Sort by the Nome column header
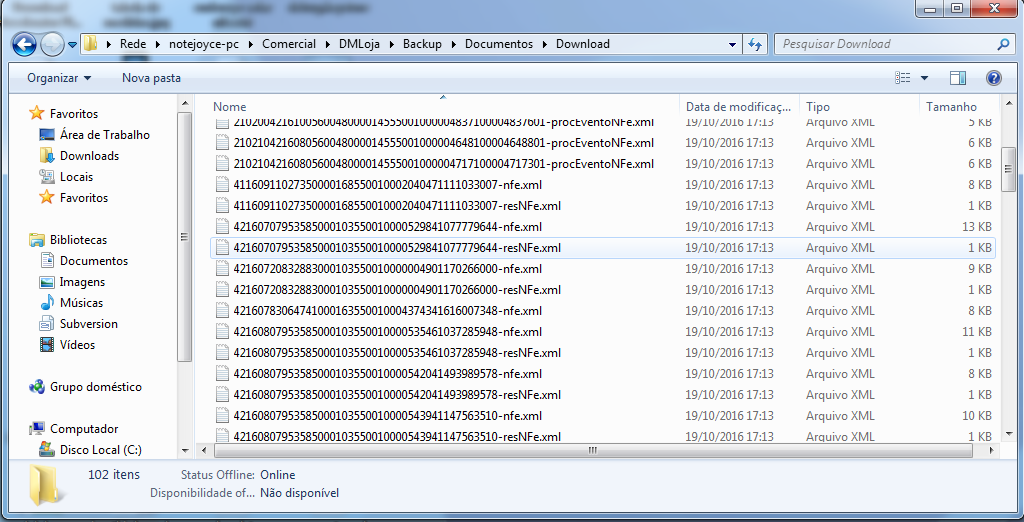The image size is (1024, 522). point(230,106)
